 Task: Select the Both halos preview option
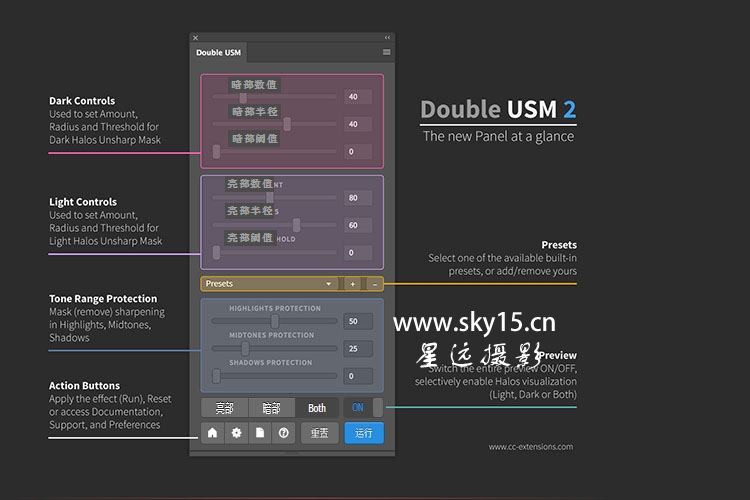tap(317, 408)
